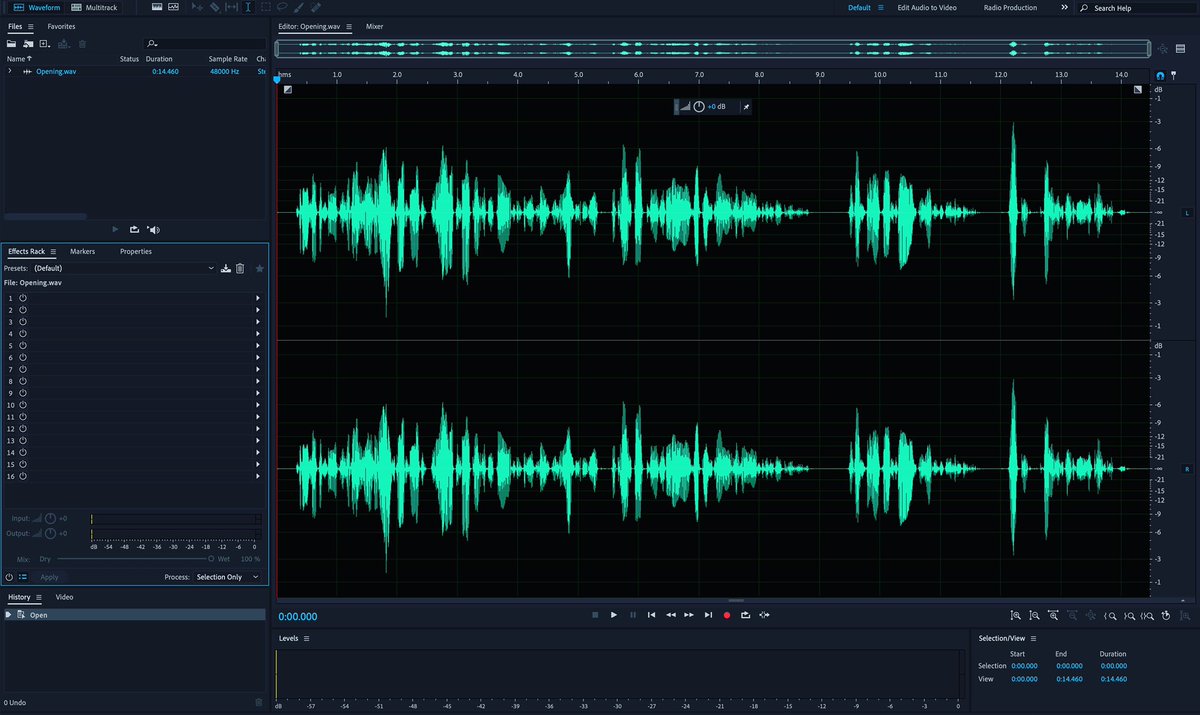Click the red Record button
Viewport: 1200px width, 715px height.
pyautogui.click(x=727, y=615)
